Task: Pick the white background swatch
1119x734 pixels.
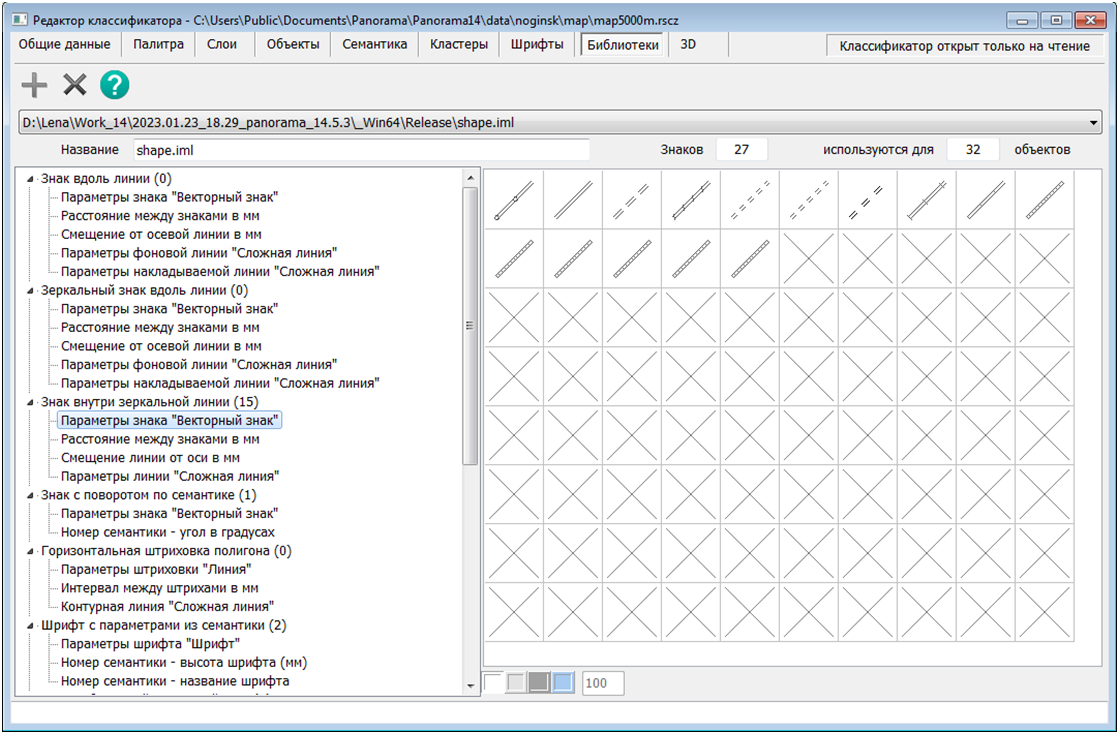Action: click(494, 683)
